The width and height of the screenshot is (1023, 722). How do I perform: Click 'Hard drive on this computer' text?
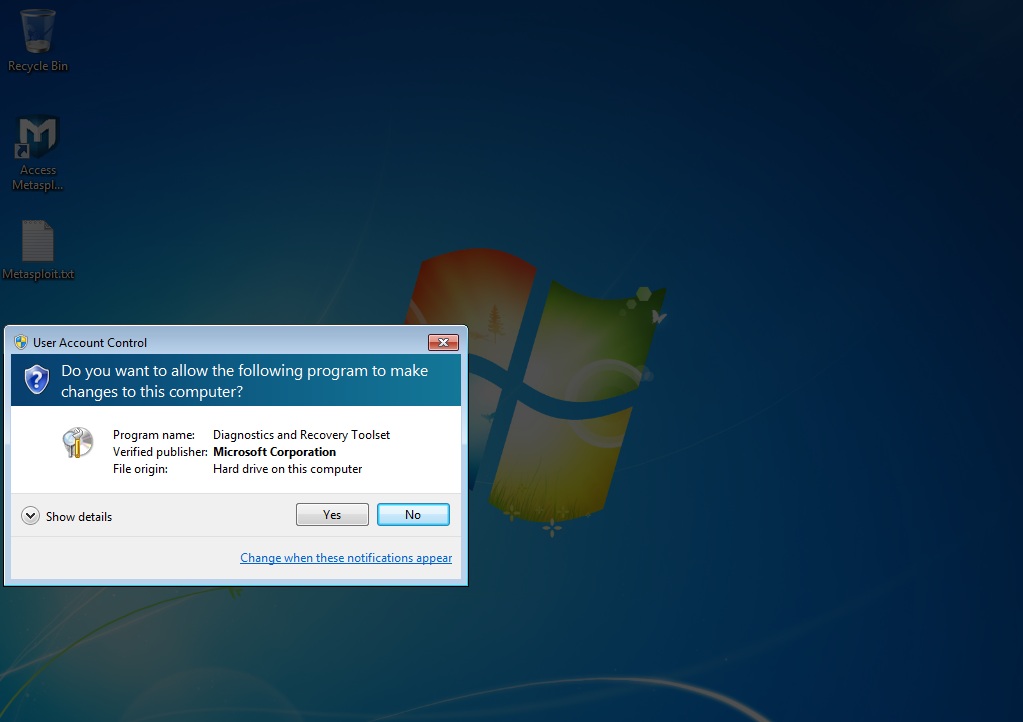pos(288,469)
